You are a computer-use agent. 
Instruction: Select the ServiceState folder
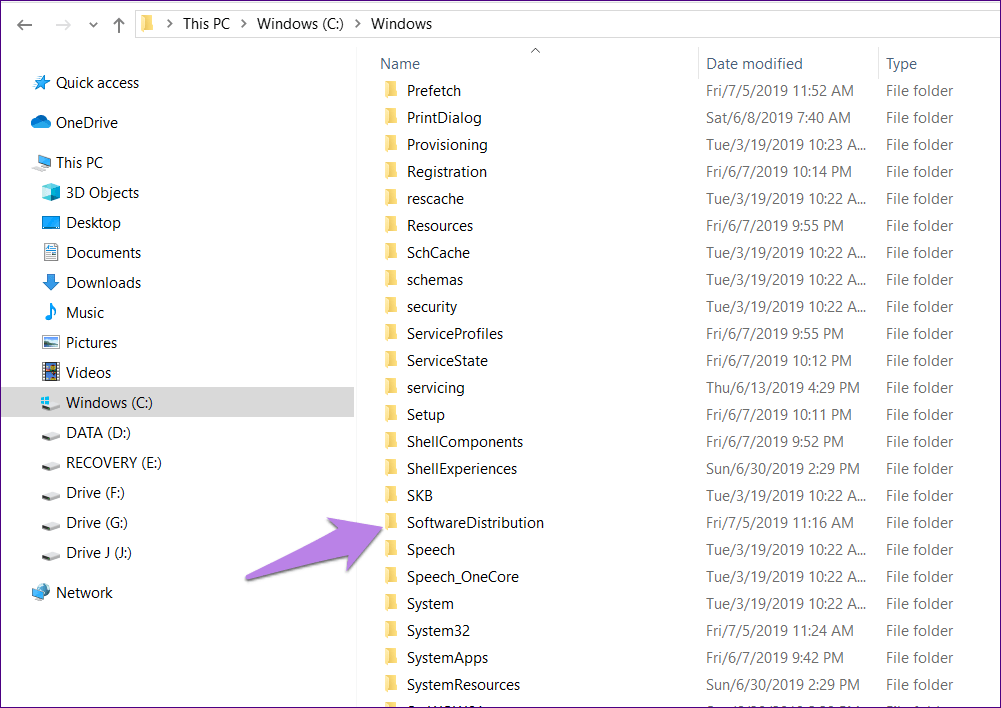point(447,361)
